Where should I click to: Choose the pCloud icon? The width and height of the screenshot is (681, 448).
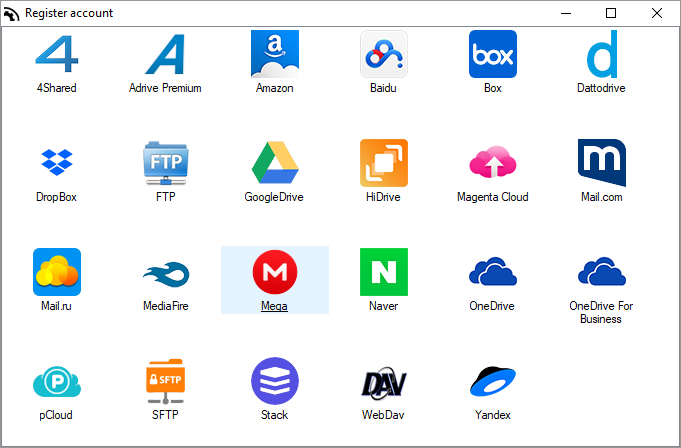point(57,381)
